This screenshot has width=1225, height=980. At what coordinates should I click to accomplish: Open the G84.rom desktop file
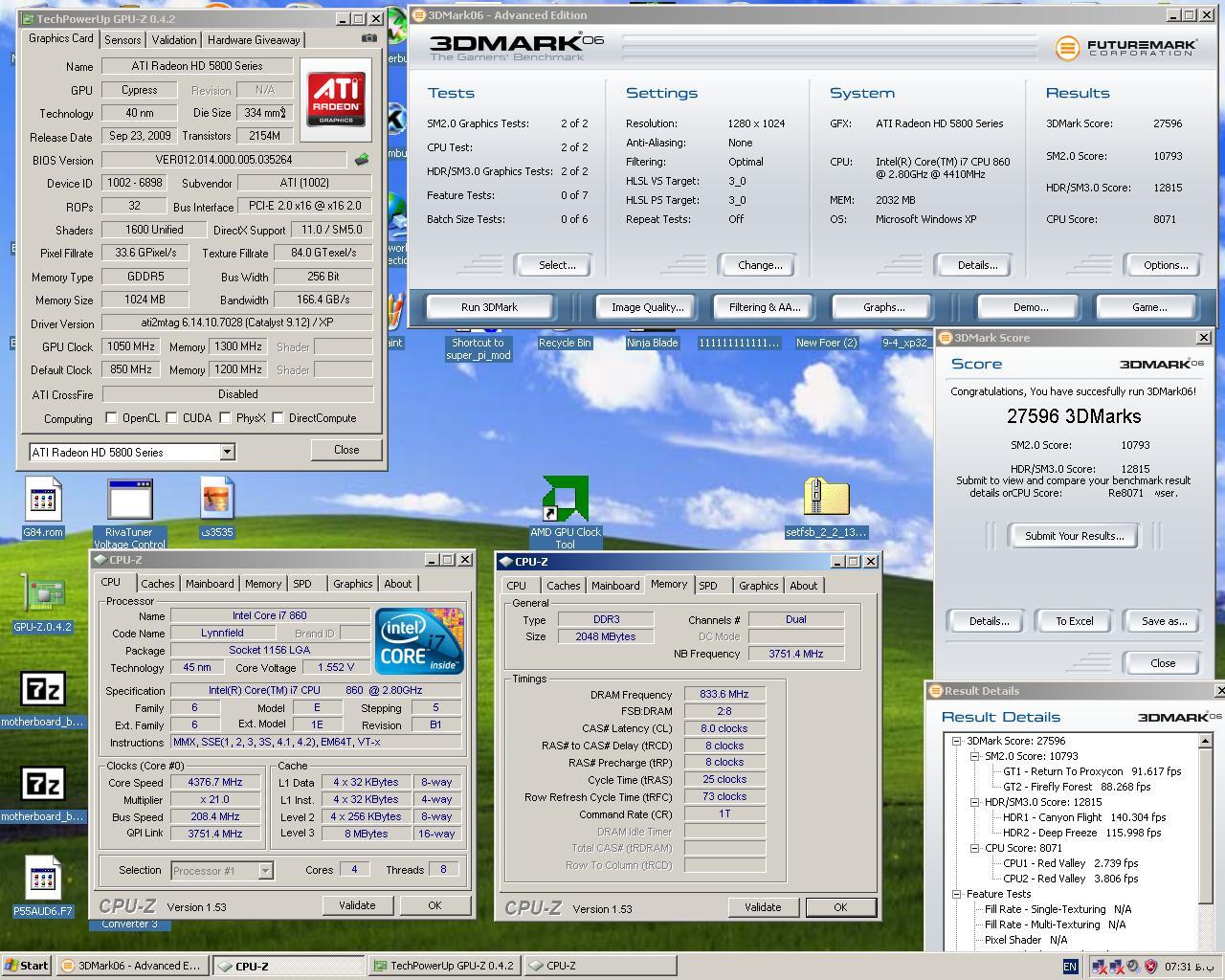tap(42, 509)
